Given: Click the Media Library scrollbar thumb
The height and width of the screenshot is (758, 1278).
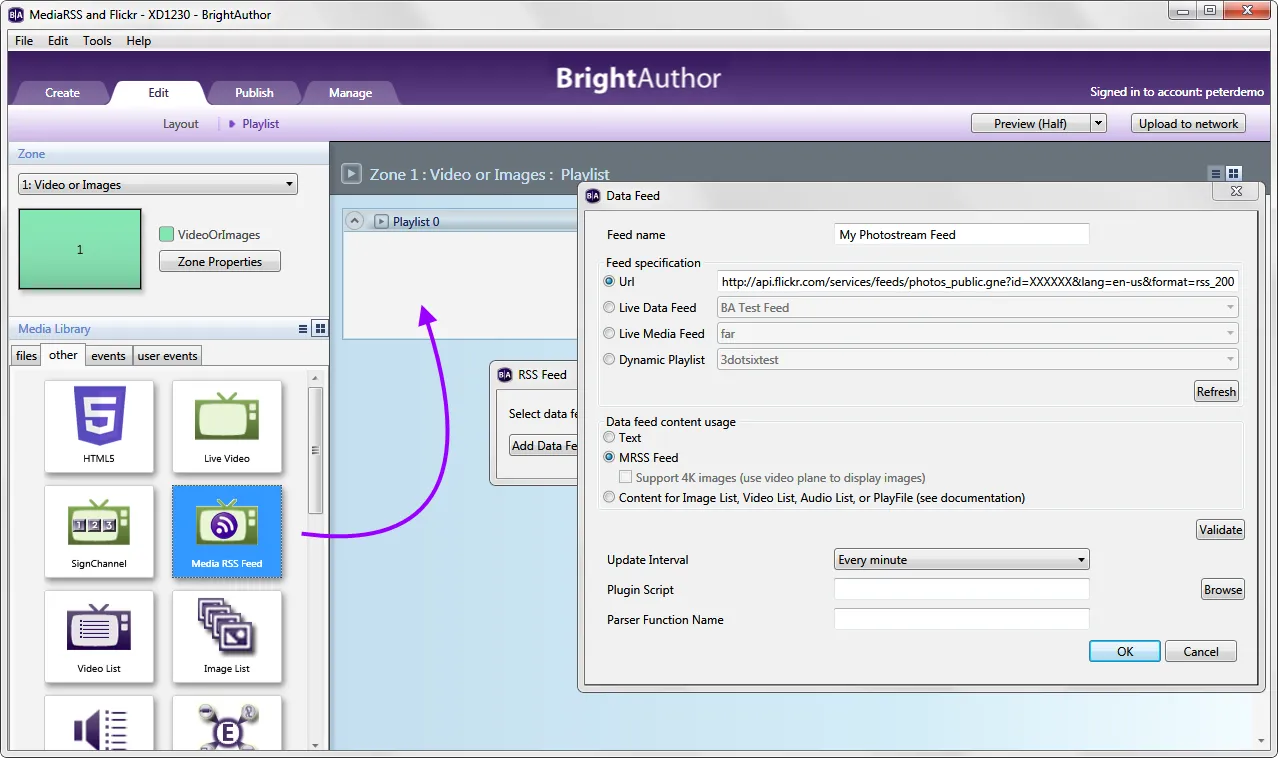Looking at the screenshot, I should click(x=315, y=450).
